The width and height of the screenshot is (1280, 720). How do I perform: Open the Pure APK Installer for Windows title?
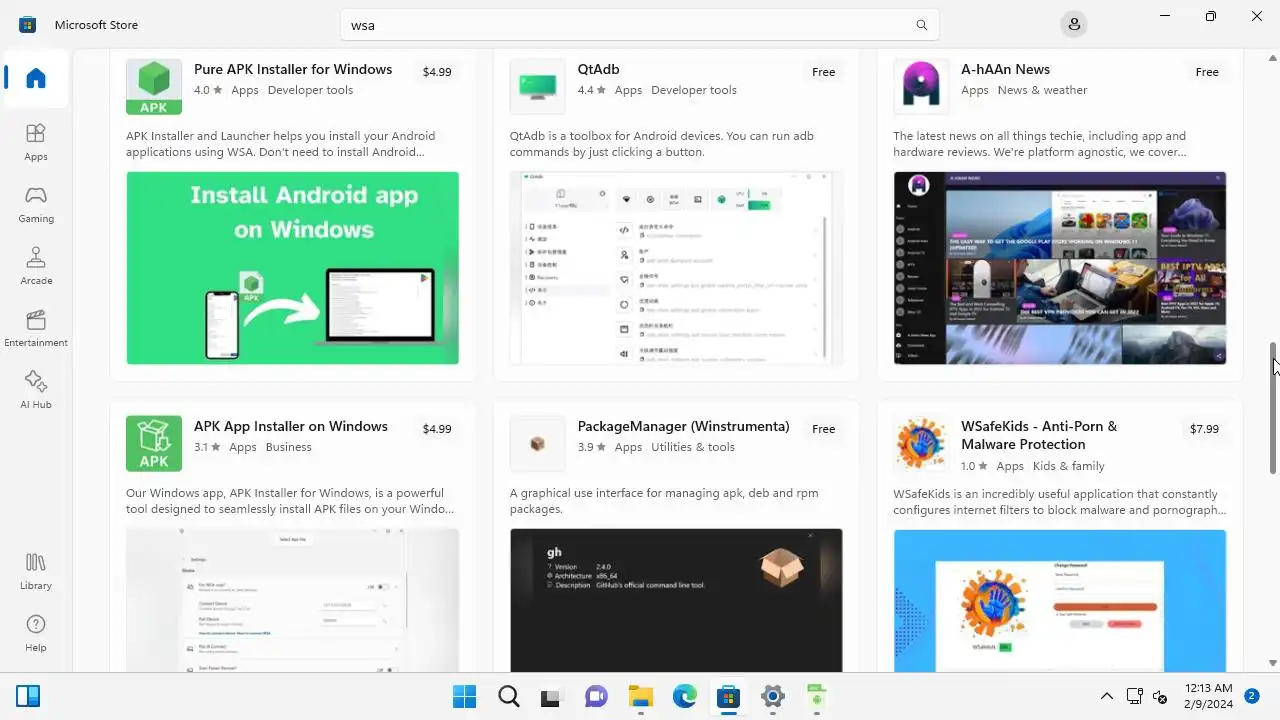point(293,69)
